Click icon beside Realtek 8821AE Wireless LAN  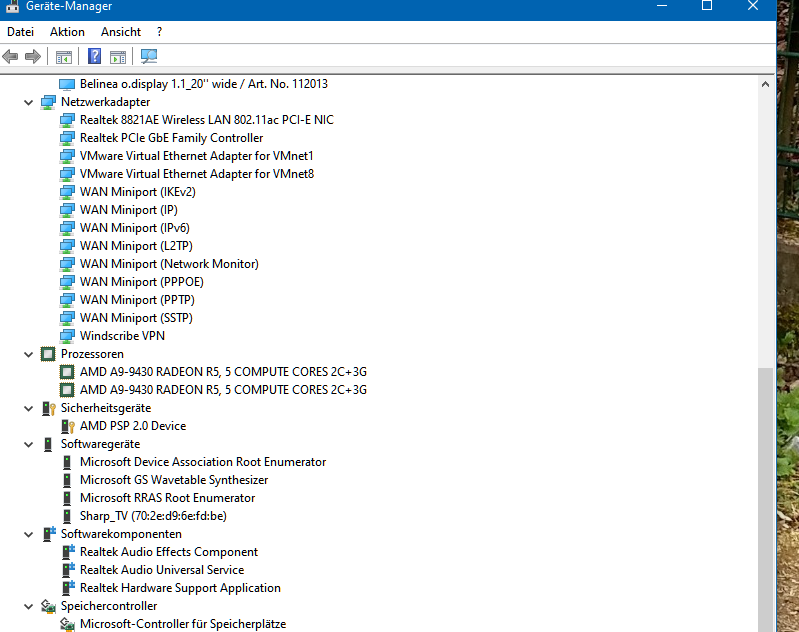pos(67,120)
